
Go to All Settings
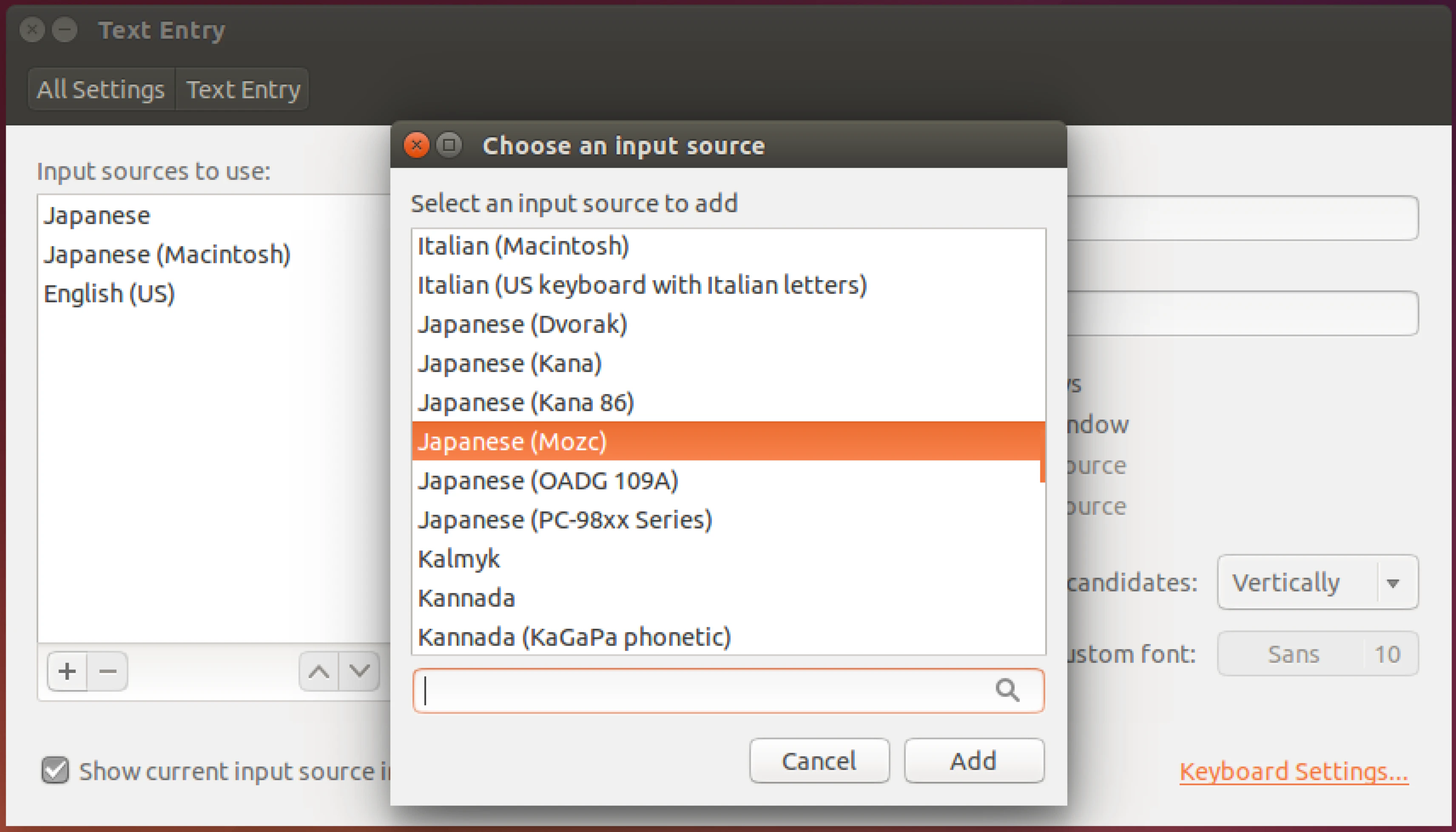point(101,89)
